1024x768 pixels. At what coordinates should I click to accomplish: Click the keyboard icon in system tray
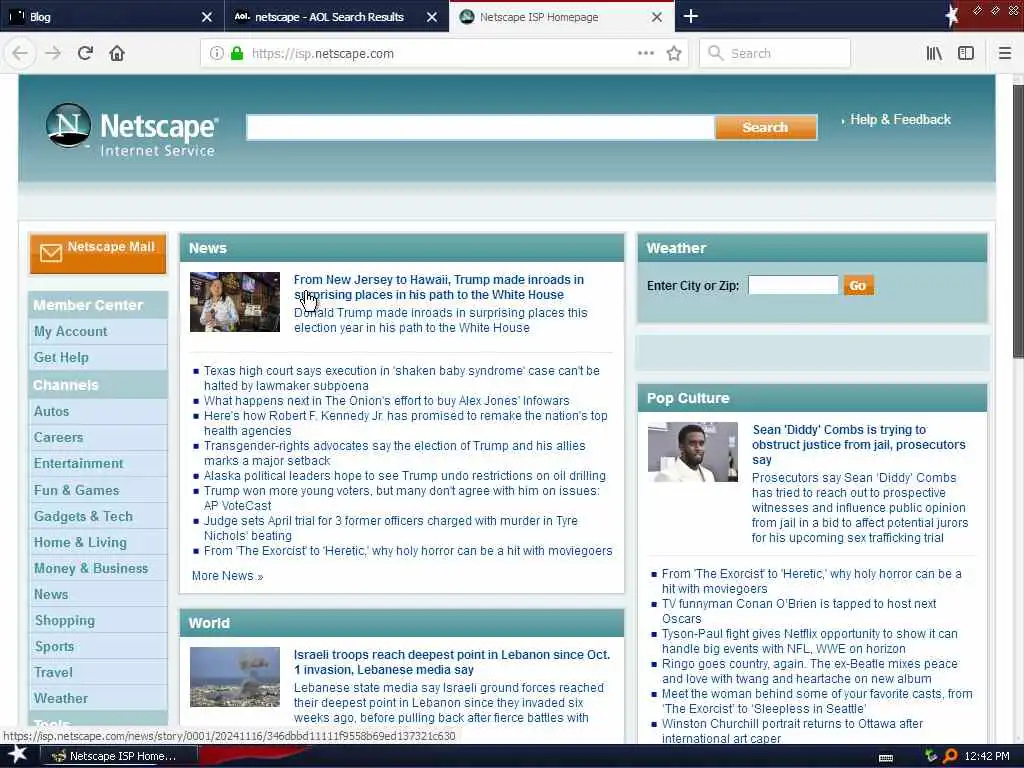(x=886, y=757)
